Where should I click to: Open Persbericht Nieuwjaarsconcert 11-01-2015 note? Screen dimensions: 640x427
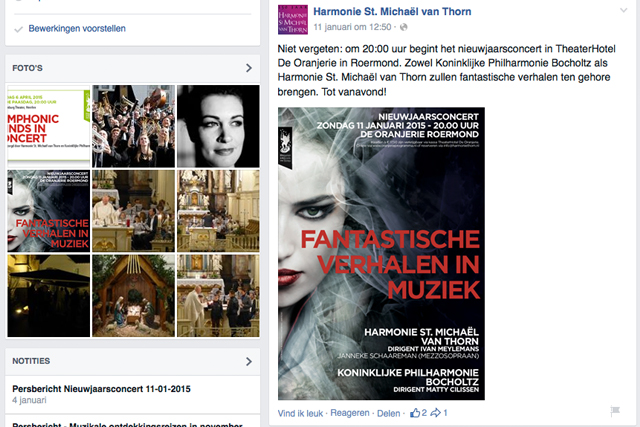pyautogui.click(x=101, y=389)
